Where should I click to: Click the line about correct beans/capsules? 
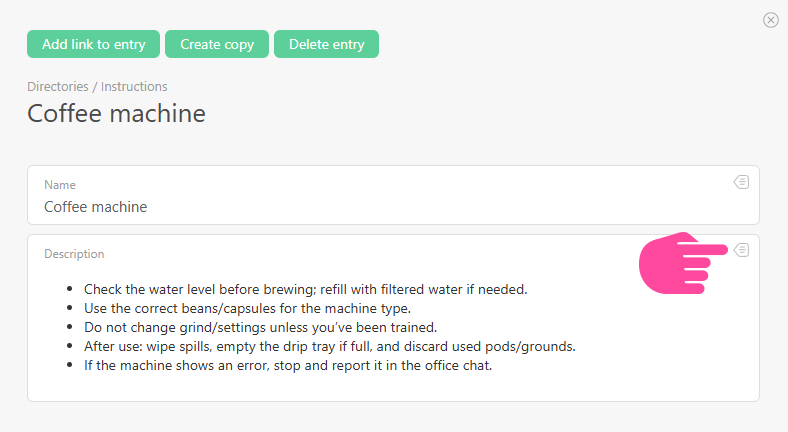(247, 308)
